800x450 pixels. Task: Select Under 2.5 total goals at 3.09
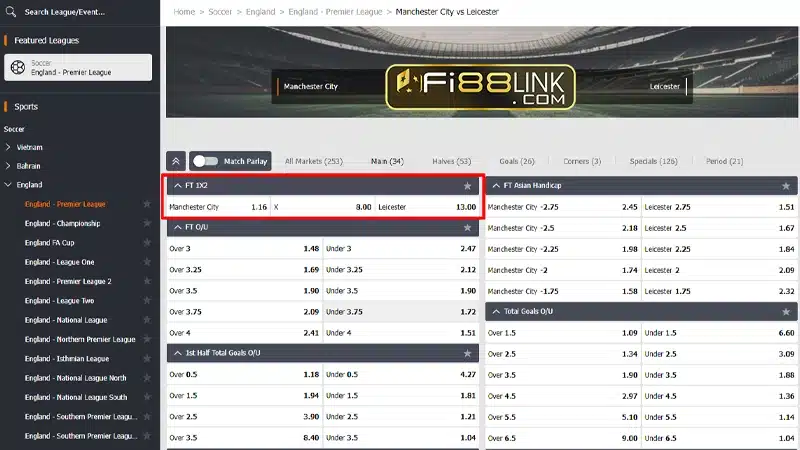point(719,354)
